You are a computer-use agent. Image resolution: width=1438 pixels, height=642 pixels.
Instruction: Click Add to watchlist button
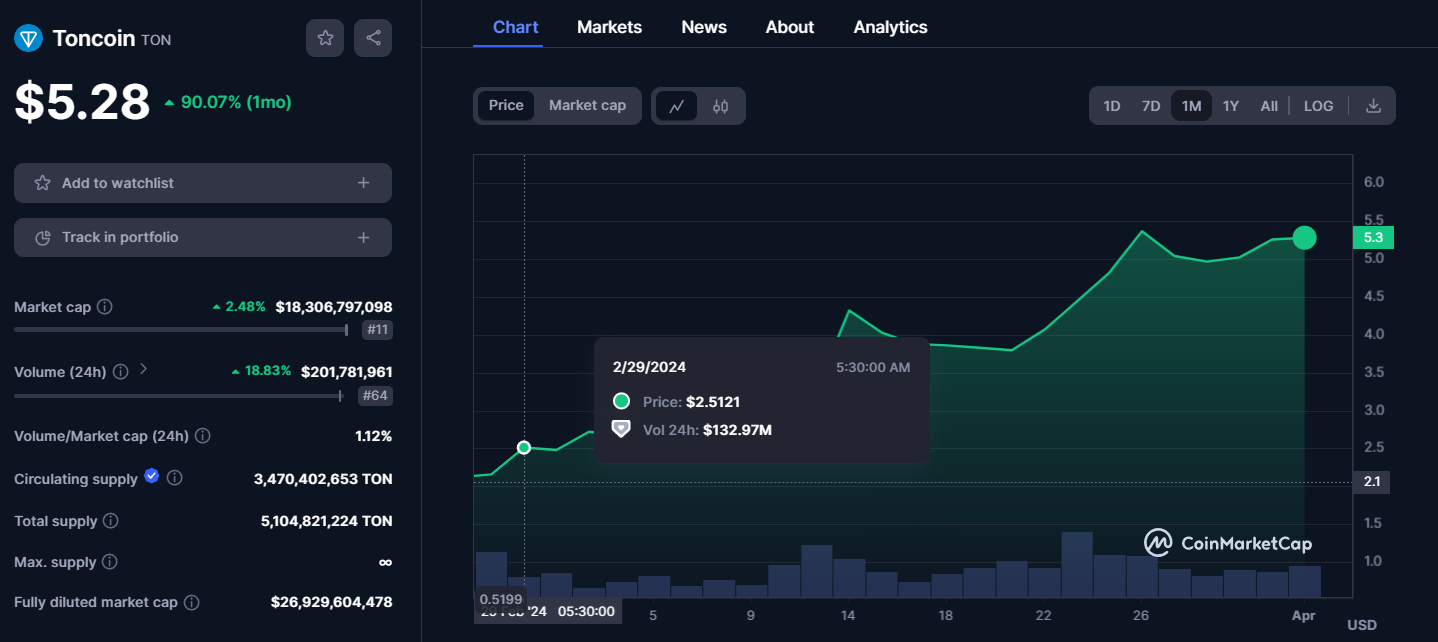pyautogui.click(x=203, y=183)
